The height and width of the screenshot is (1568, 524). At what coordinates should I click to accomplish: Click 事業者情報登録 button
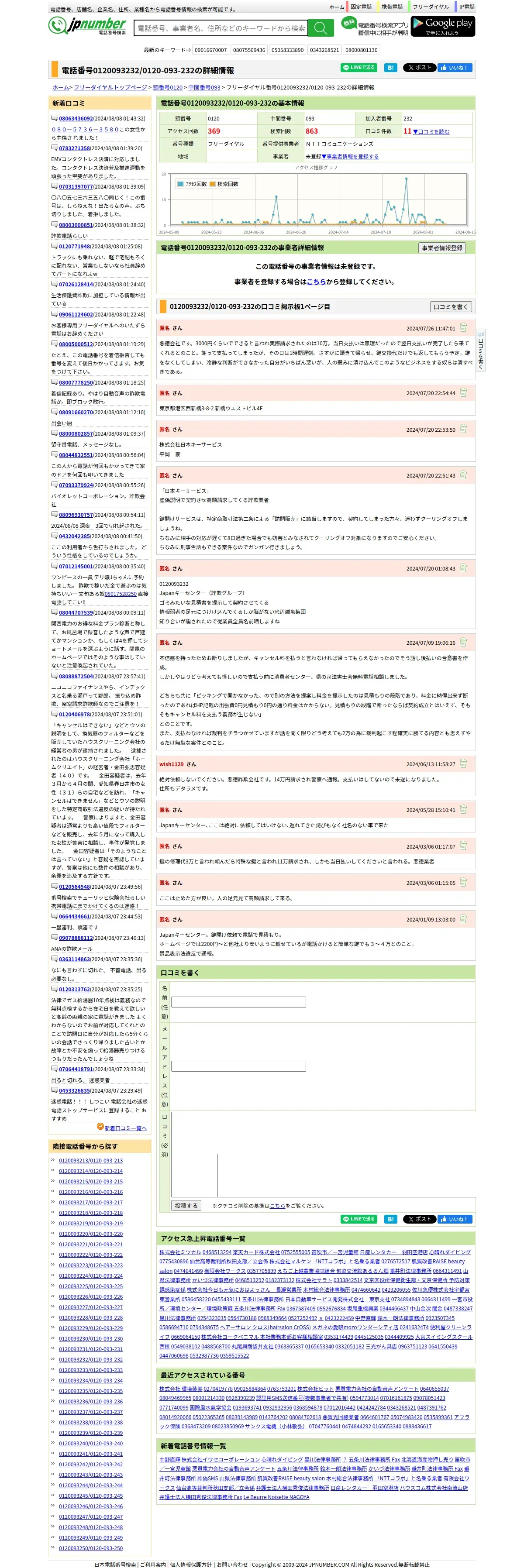[442, 248]
